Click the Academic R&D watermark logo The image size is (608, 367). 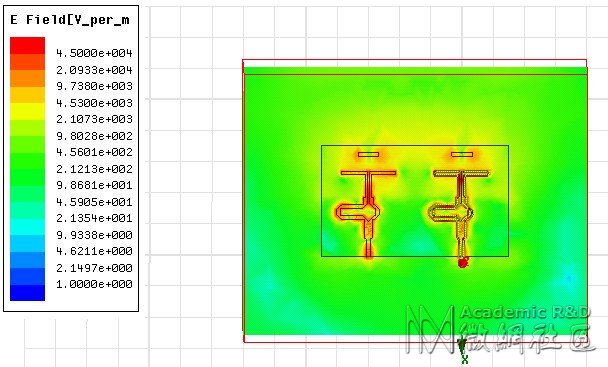coord(500,329)
